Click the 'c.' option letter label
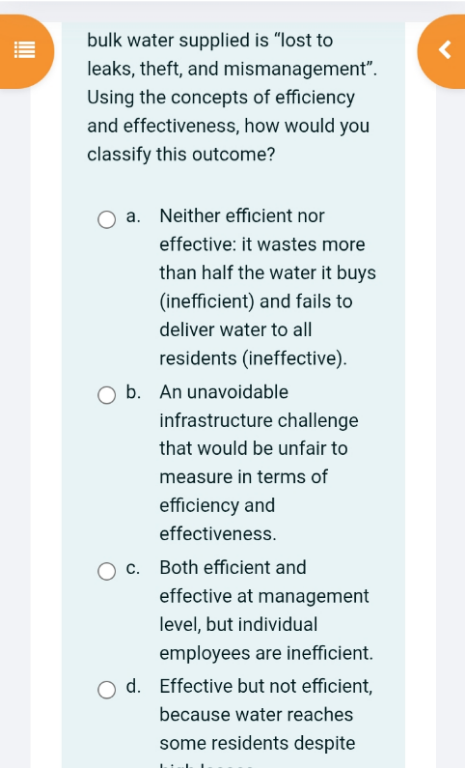Viewport: 465px width, 768px height. point(133,568)
